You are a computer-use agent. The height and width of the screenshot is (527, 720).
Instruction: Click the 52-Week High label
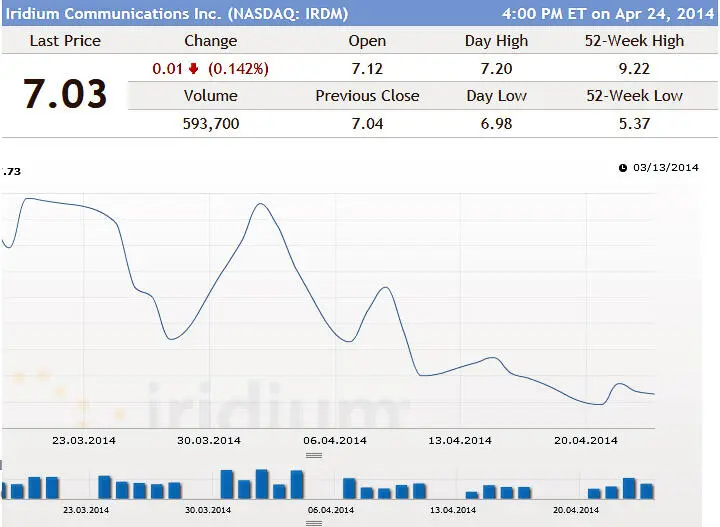(x=634, y=41)
